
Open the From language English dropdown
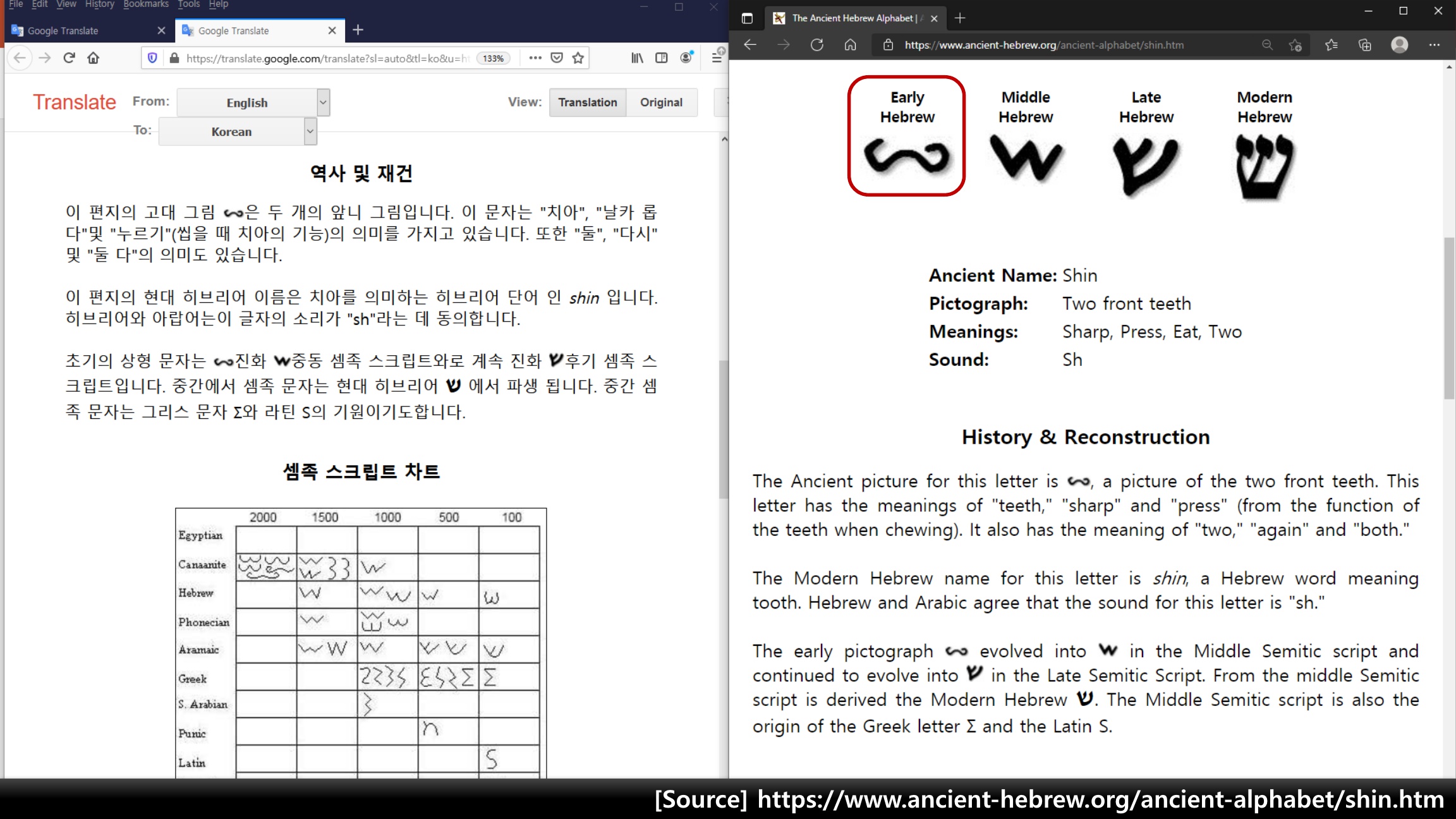[x=253, y=102]
